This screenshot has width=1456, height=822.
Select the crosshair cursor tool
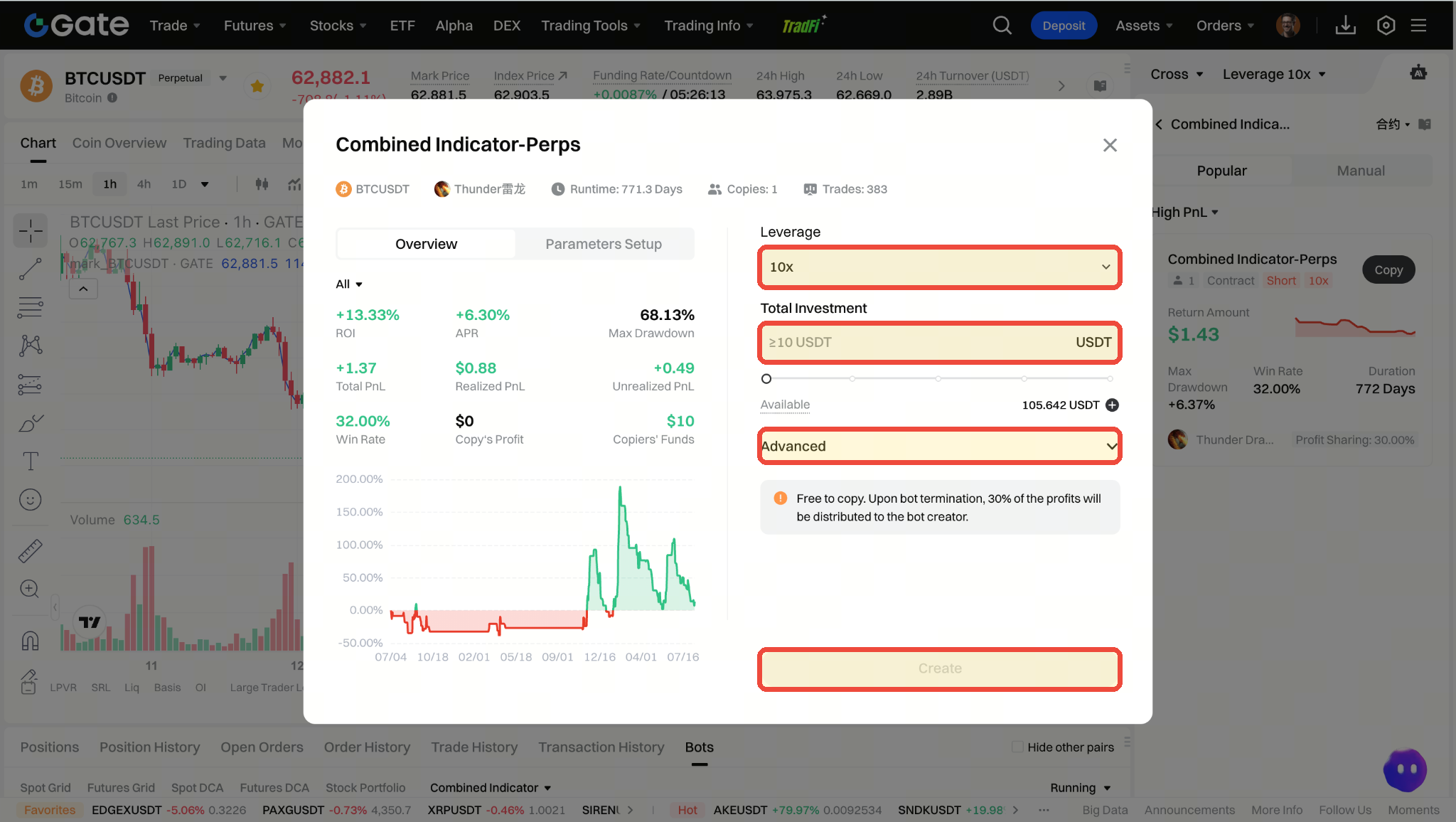coord(31,230)
